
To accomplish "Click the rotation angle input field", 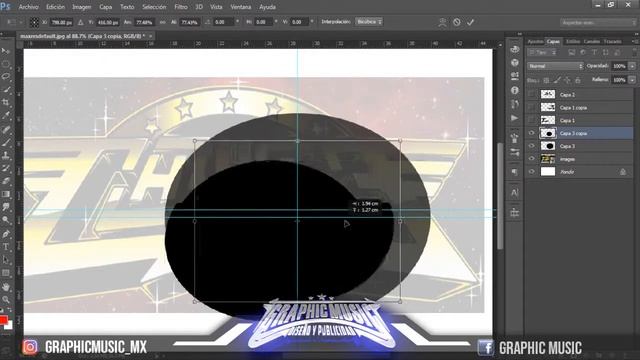I will coord(224,22).
